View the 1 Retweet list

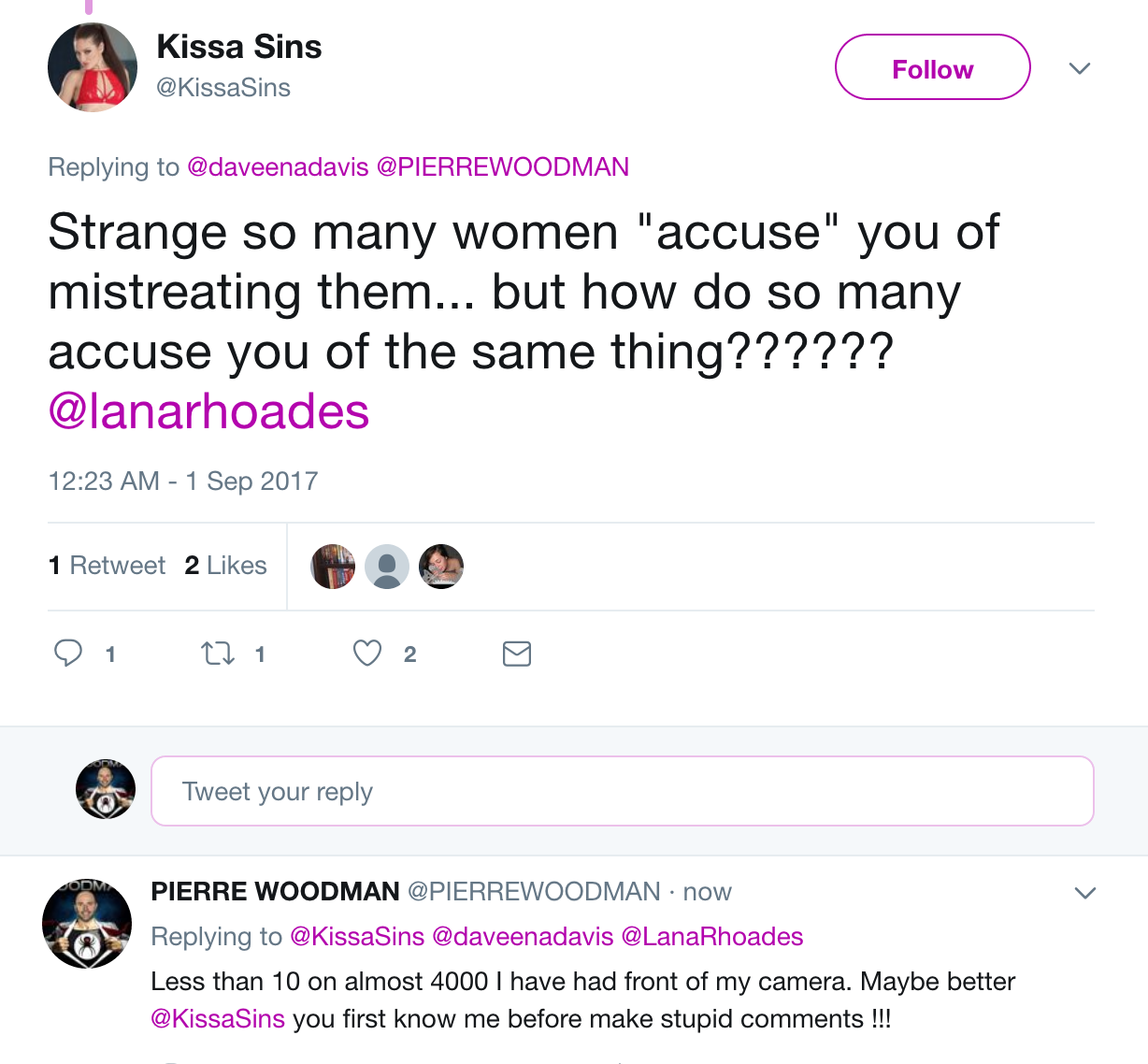tap(107, 566)
